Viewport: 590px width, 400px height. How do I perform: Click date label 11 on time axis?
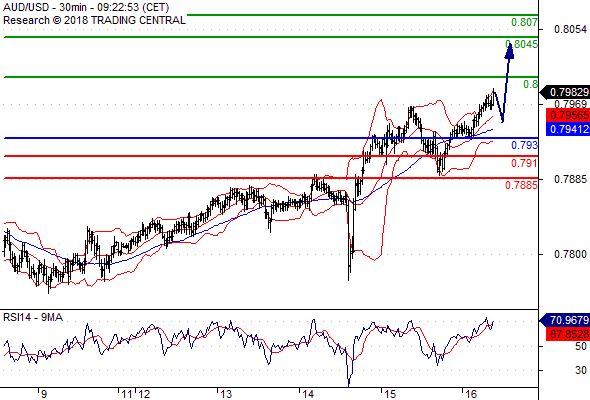coord(127,394)
